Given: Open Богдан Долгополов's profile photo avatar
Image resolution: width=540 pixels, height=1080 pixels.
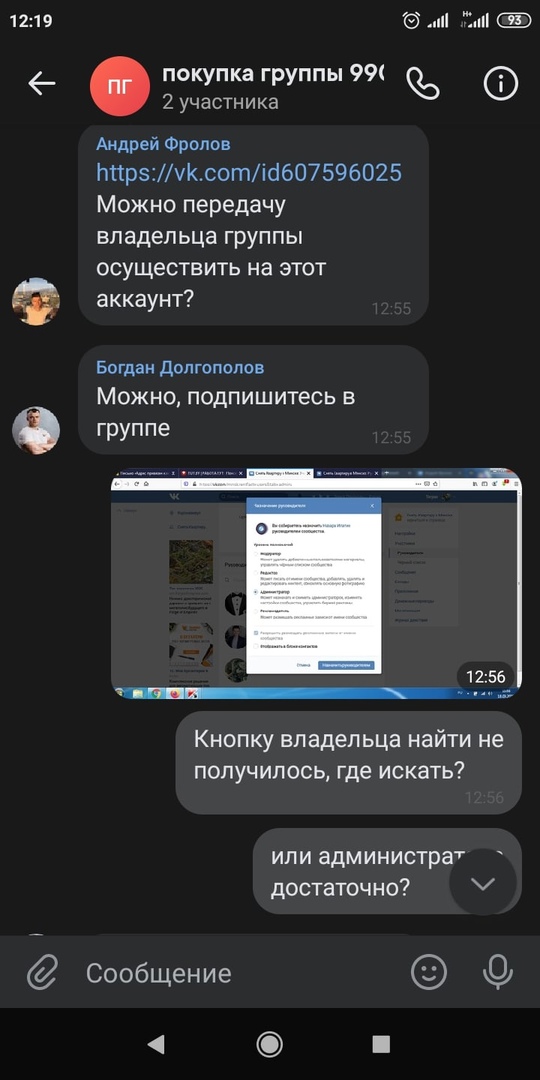Looking at the screenshot, I should tap(36, 430).
